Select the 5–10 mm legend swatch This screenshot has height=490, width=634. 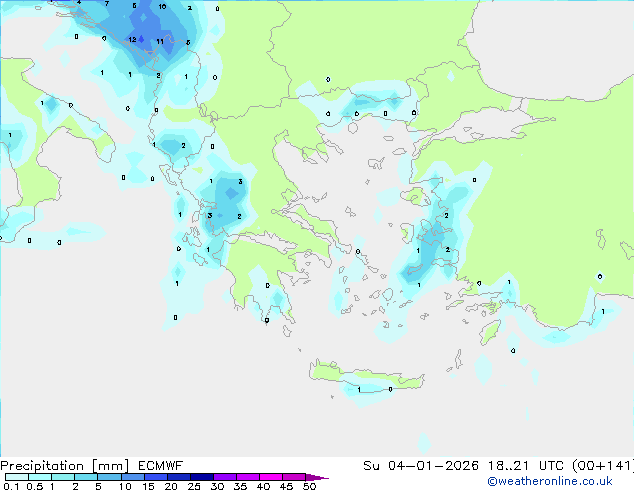109,477
